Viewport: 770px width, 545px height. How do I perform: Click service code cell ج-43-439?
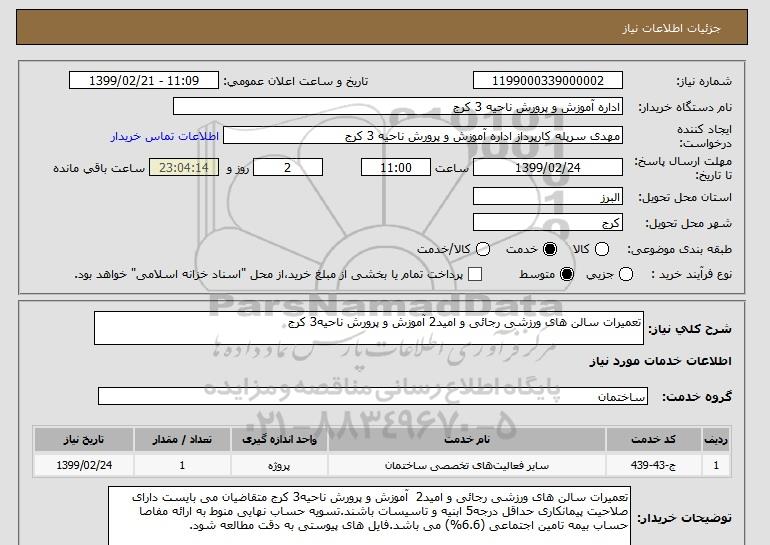pos(653,465)
